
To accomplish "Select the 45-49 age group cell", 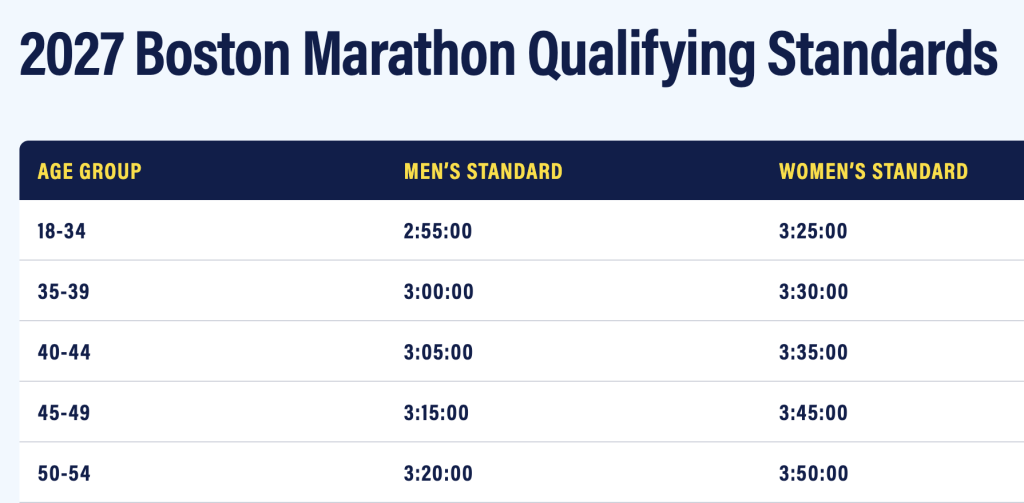I will click(64, 412).
